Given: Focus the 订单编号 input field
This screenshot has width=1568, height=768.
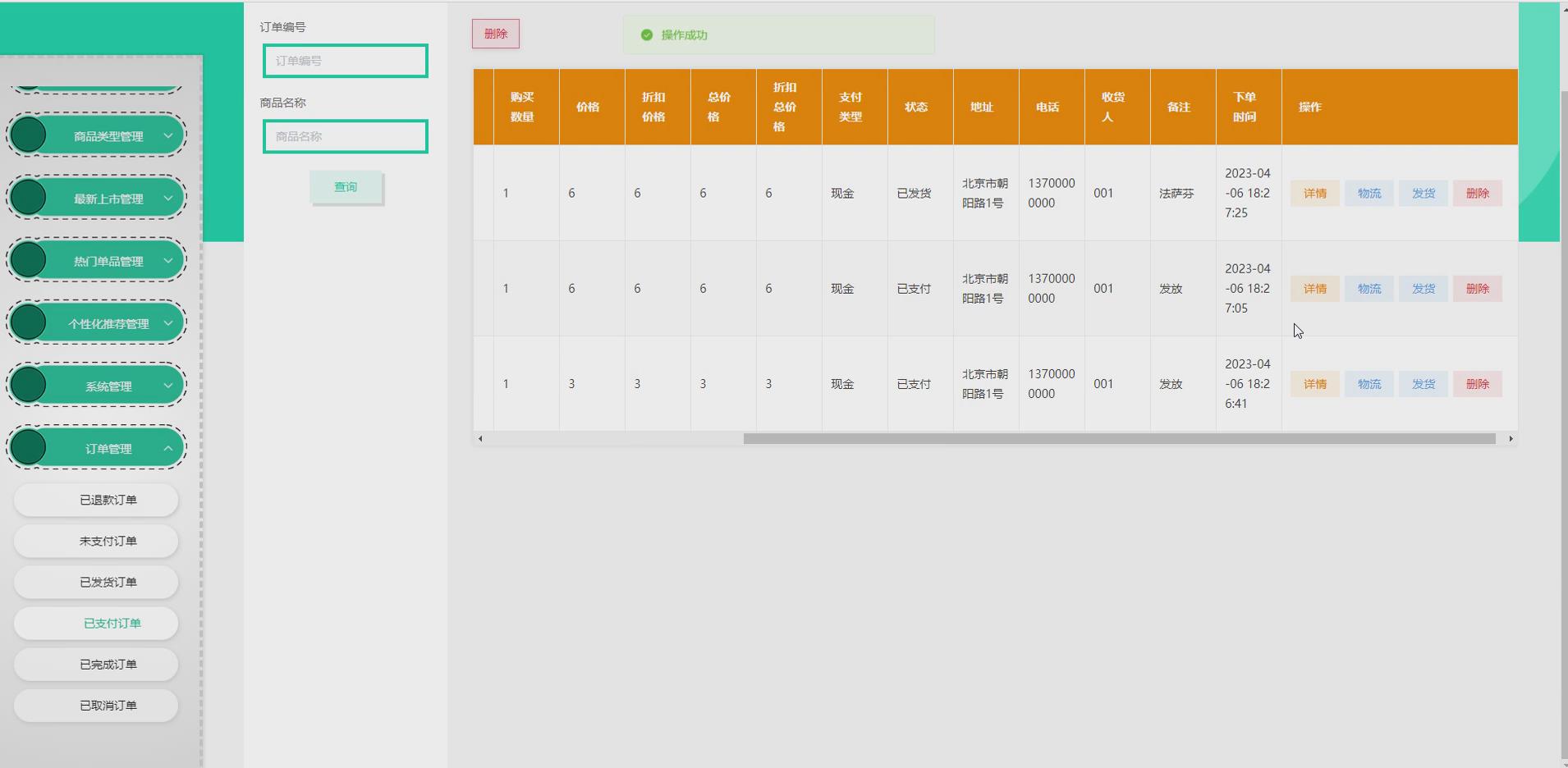Looking at the screenshot, I should pyautogui.click(x=346, y=61).
